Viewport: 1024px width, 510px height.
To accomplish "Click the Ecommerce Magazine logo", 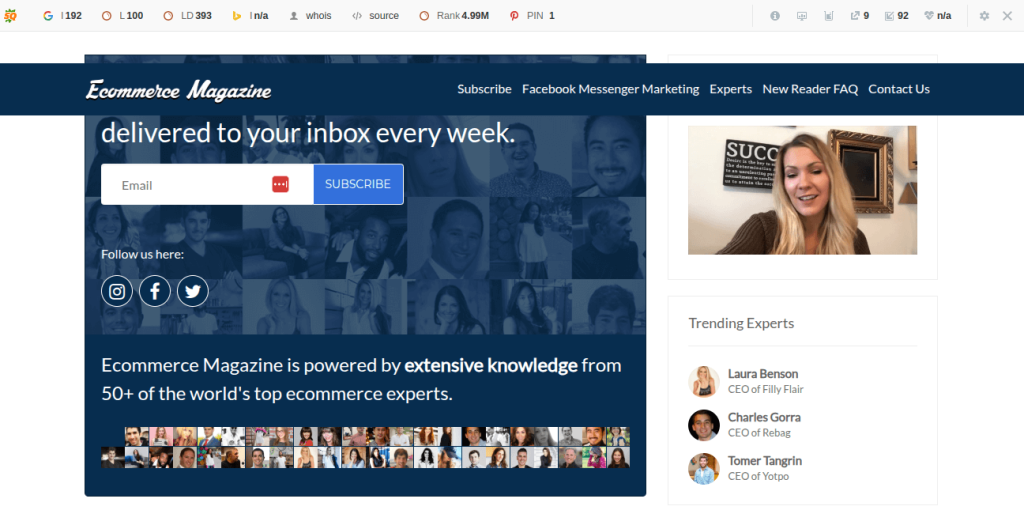I will tap(178, 90).
